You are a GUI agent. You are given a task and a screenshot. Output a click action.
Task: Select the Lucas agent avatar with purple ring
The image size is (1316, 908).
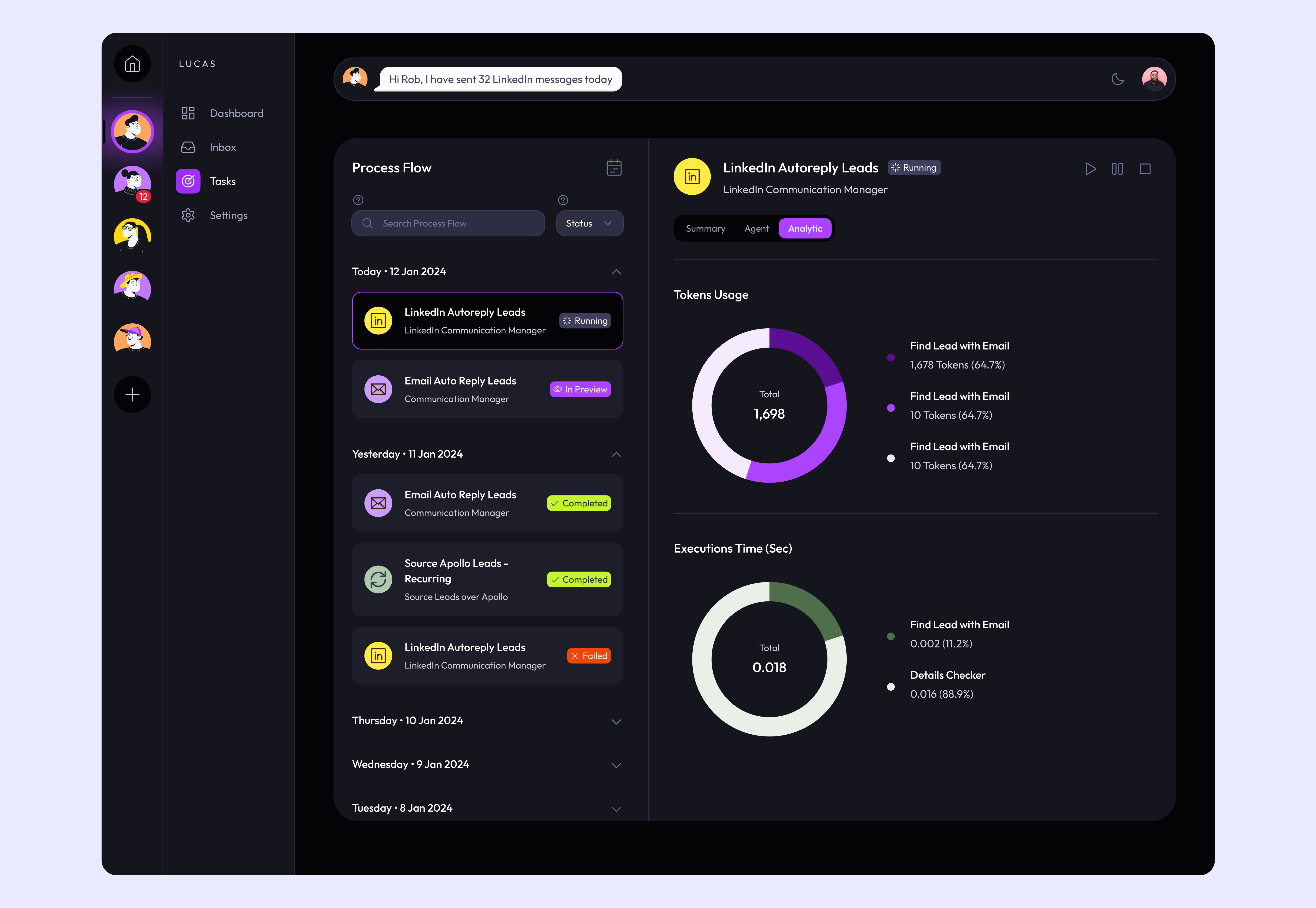click(x=132, y=132)
